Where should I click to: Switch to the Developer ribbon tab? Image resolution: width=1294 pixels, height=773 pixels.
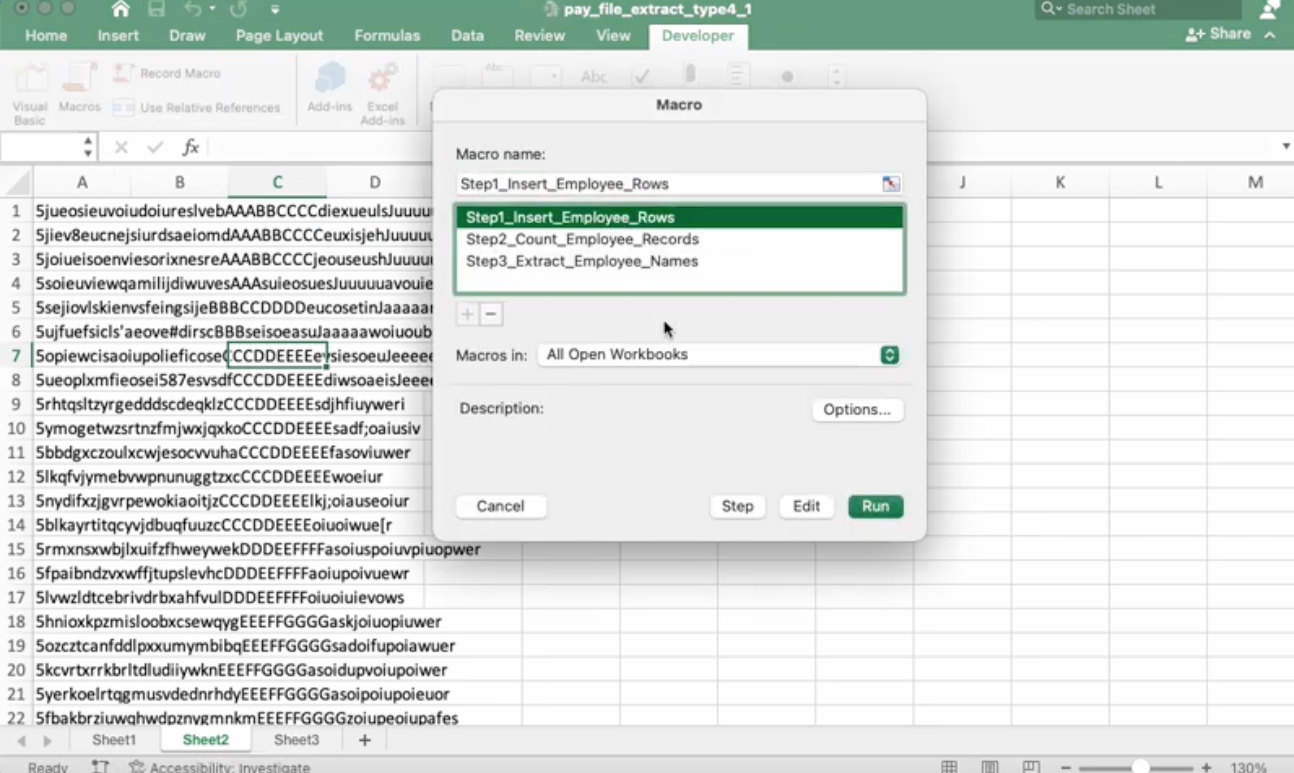coord(697,35)
